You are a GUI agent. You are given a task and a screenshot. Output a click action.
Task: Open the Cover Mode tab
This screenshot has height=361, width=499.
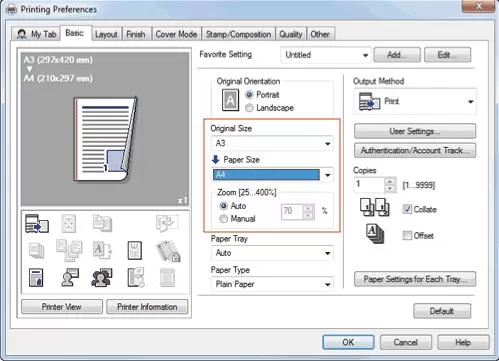point(176,34)
